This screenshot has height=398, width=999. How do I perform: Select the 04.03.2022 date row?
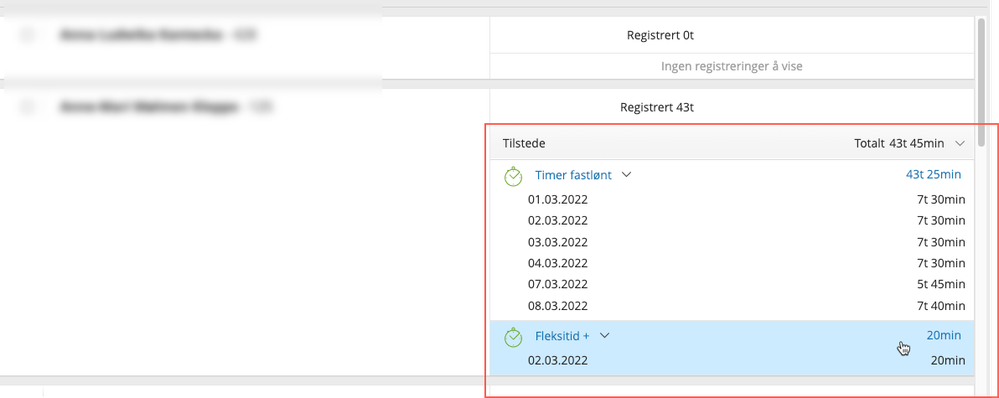click(732, 263)
